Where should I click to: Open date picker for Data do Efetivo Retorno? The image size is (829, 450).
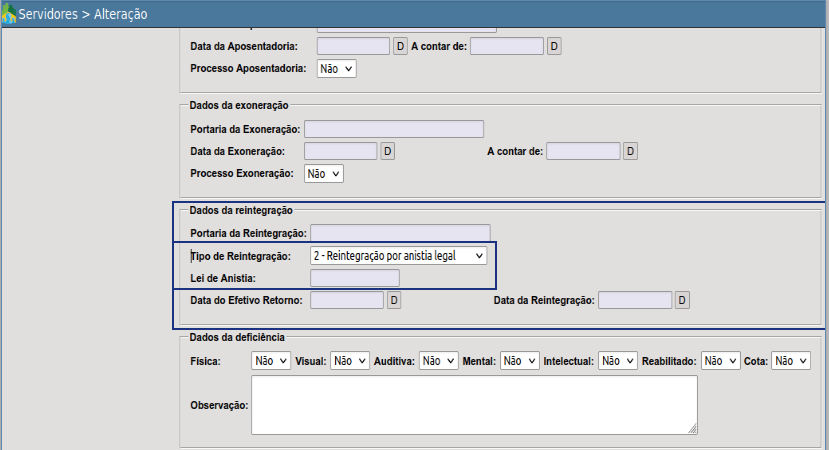(394, 300)
